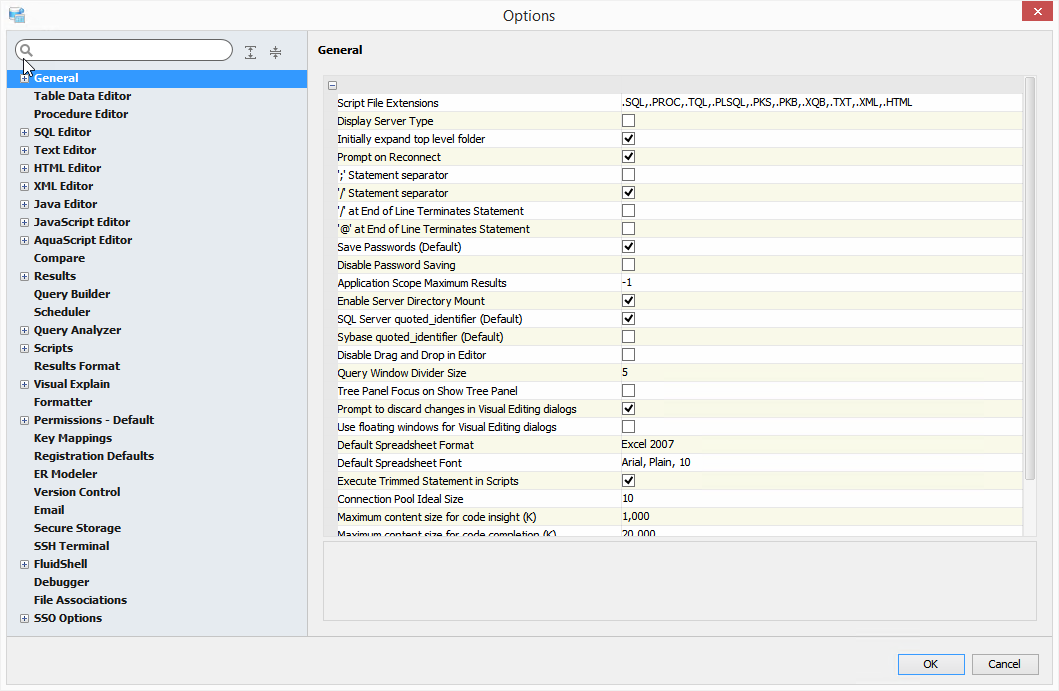Uncheck Prompt on Reconnect
The height and width of the screenshot is (691, 1059).
pos(628,157)
